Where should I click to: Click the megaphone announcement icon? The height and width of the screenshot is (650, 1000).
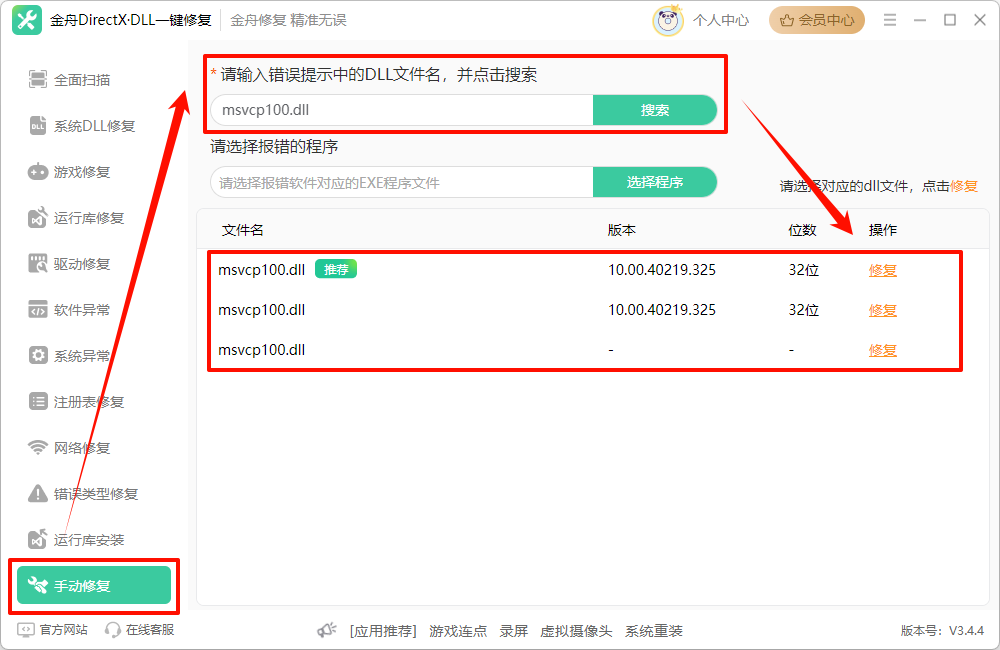[327, 630]
